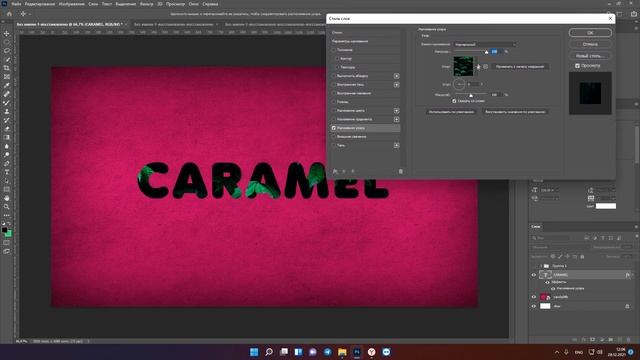The width and height of the screenshot is (640, 360).
Task: Open the Окно menu
Action: click(193, 4)
